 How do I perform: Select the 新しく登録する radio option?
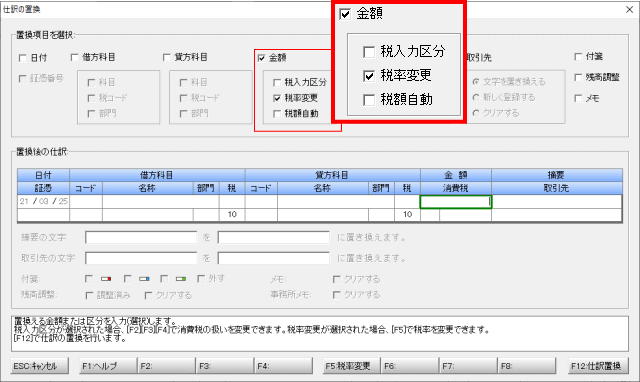(x=476, y=97)
